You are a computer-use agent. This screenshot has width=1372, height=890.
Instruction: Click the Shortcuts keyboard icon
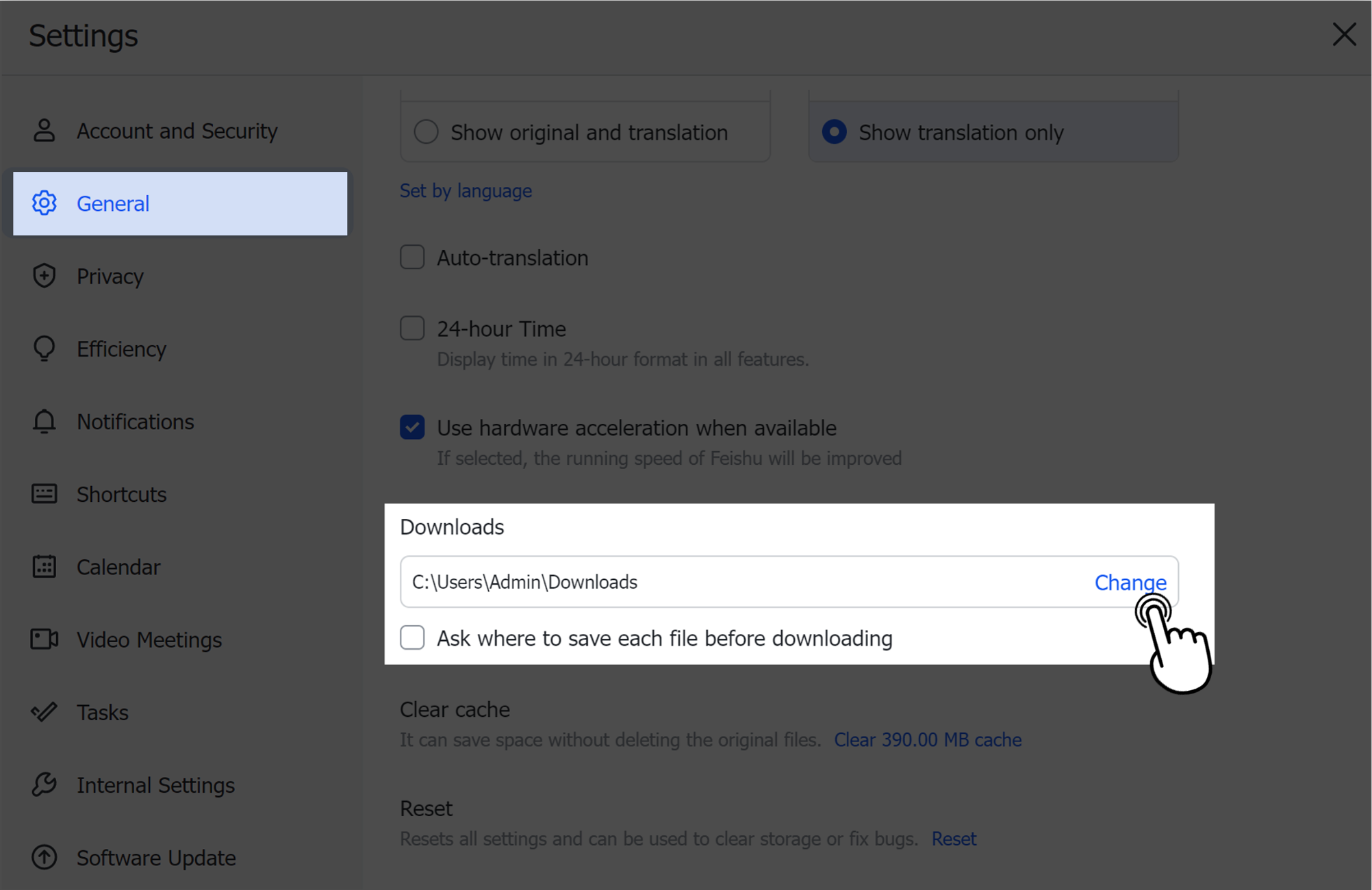45,494
